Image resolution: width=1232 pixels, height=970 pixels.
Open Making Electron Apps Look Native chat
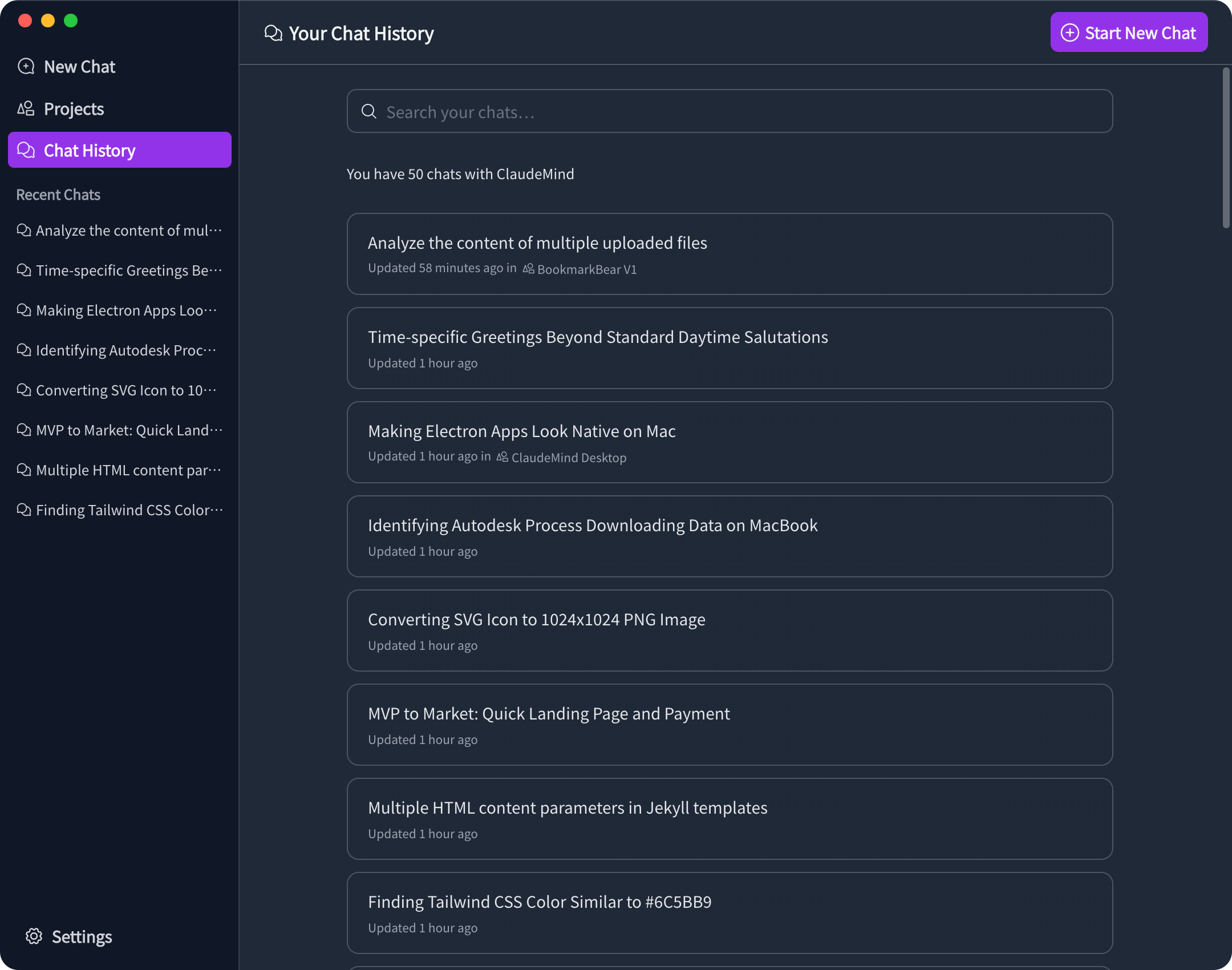tap(729, 442)
